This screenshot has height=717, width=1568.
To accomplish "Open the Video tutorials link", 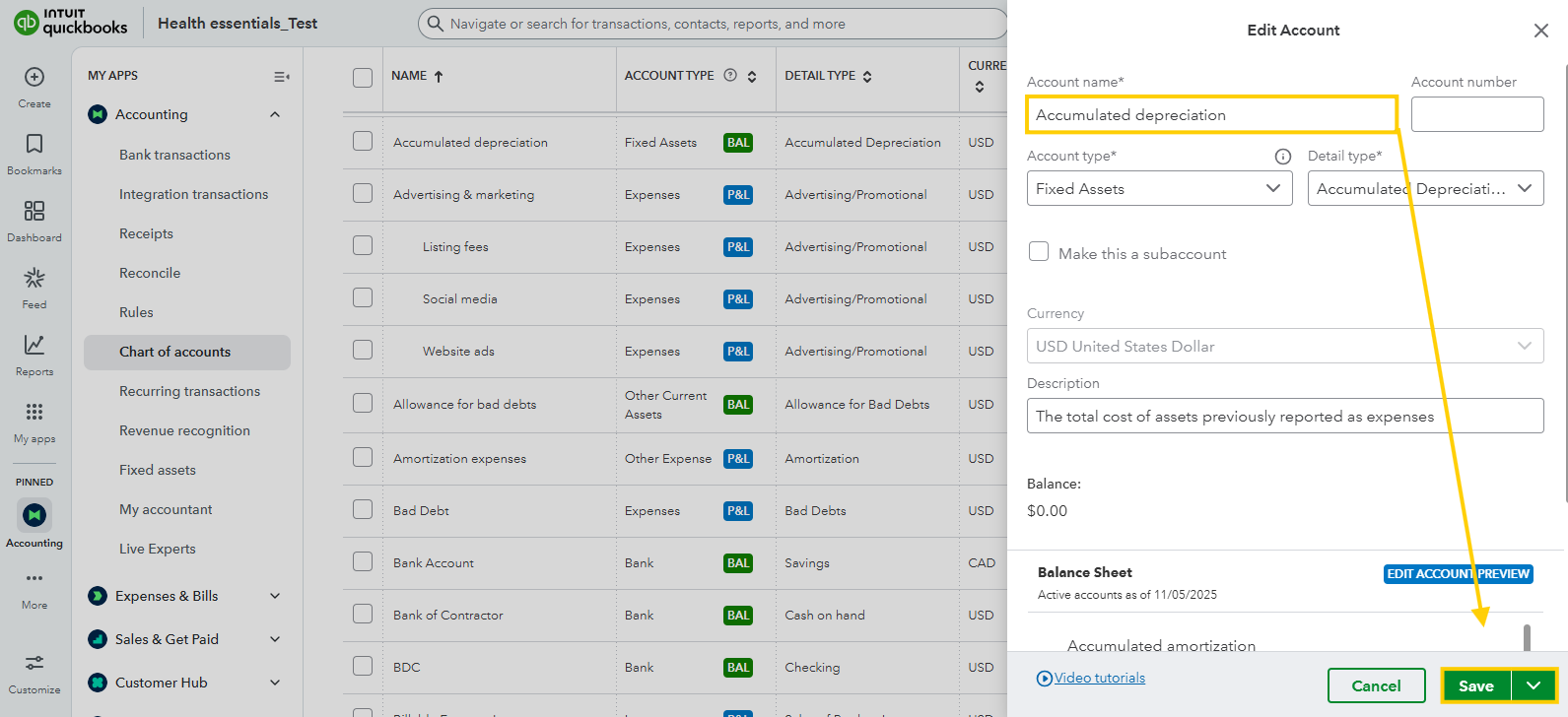I will pos(1099,678).
